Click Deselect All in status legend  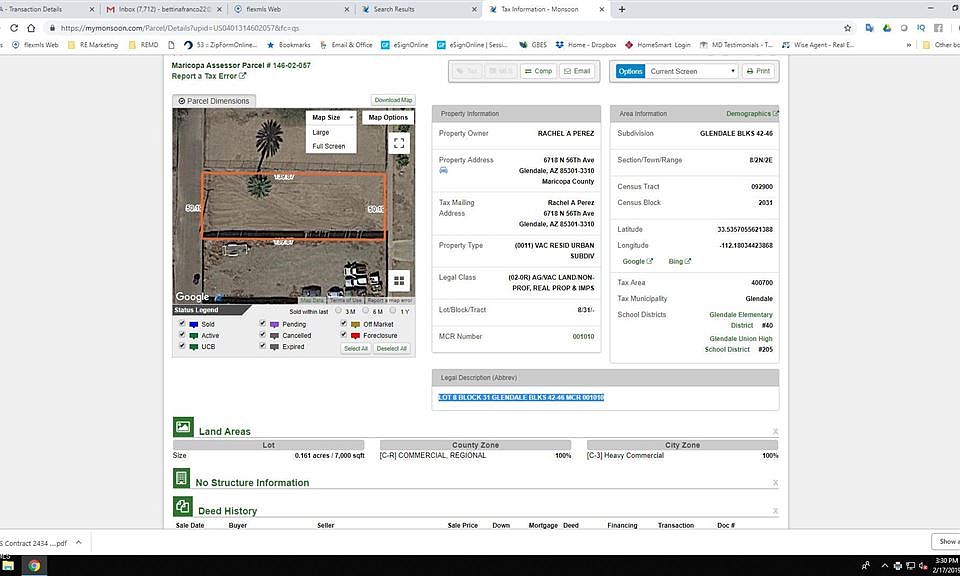pos(392,348)
